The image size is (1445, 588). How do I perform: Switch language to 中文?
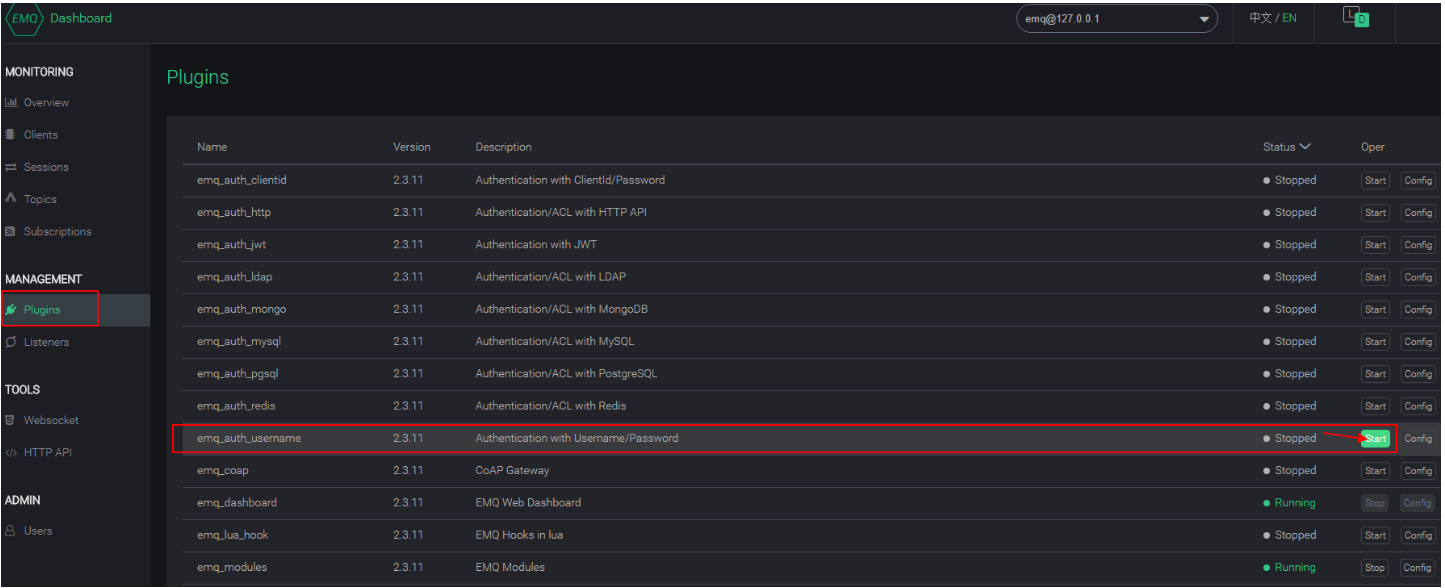[x=1260, y=18]
